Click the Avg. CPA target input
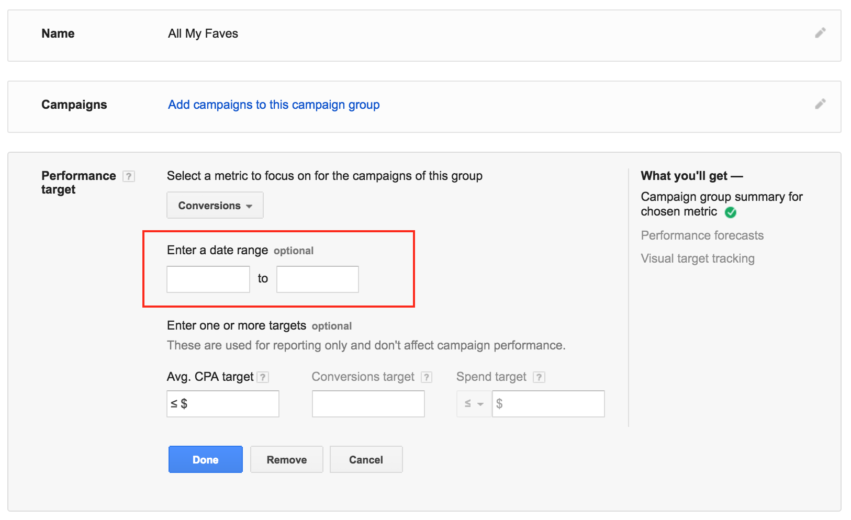 point(223,403)
